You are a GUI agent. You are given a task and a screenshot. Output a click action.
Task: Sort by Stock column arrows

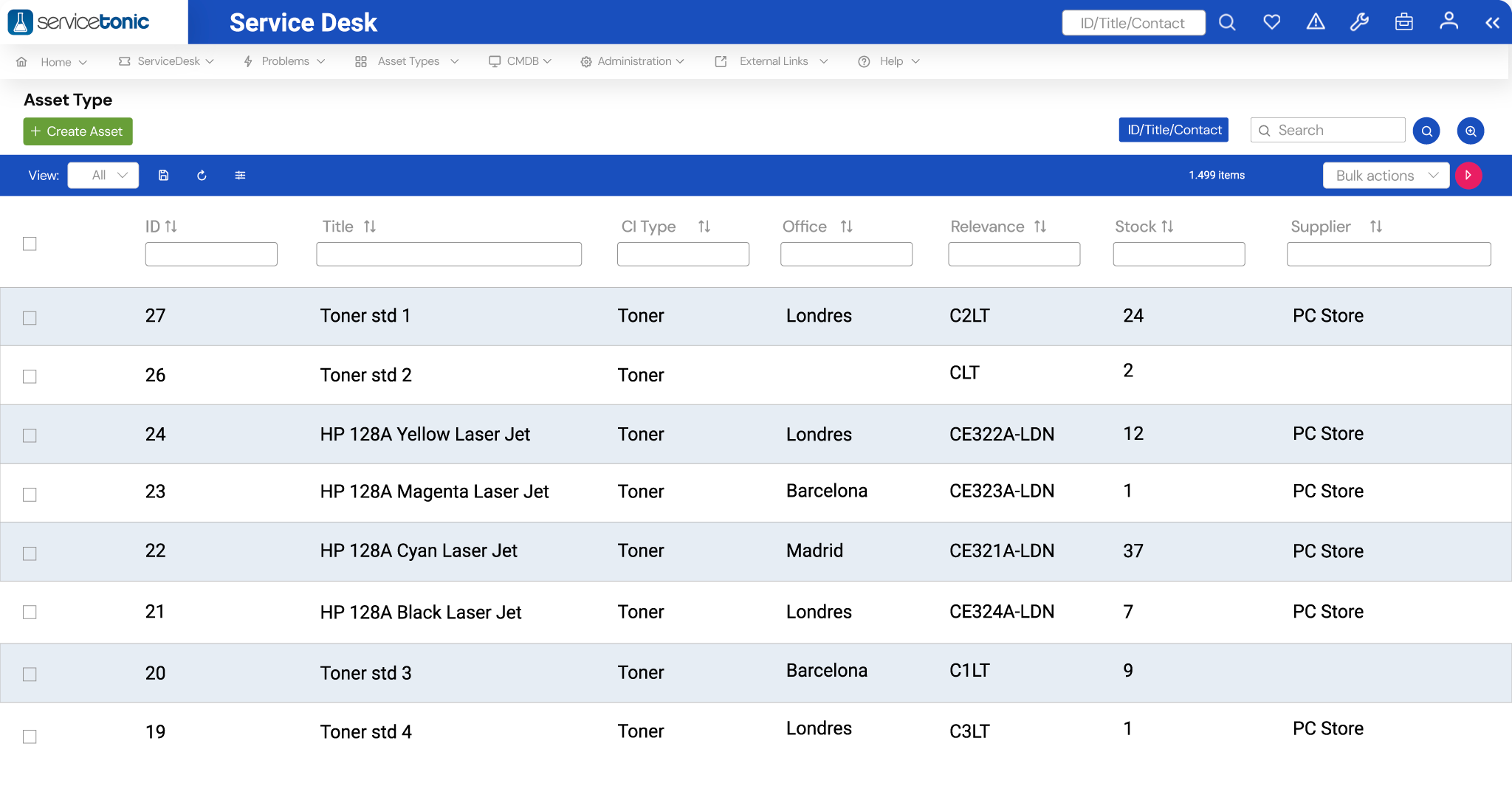click(1167, 227)
